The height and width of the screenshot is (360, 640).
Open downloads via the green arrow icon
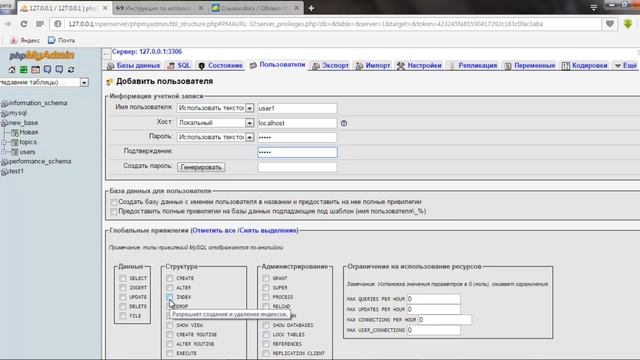coord(628,24)
